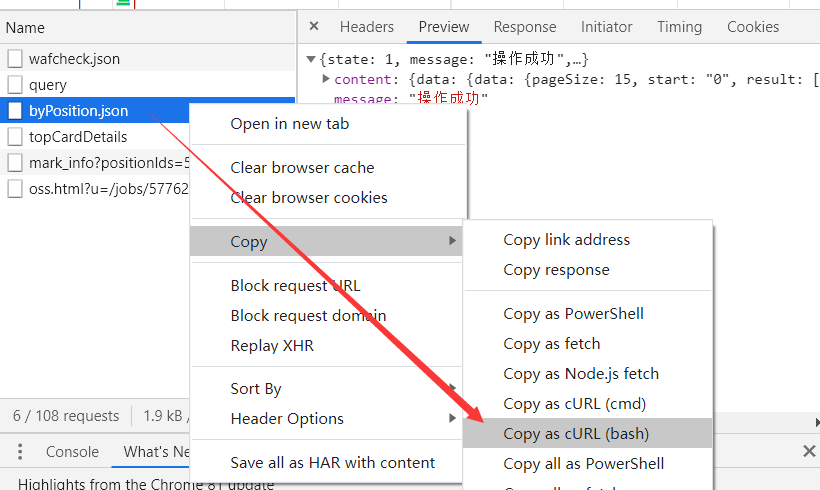Select the query request row
Viewport: 820px width, 490px height.
coord(48,85)
